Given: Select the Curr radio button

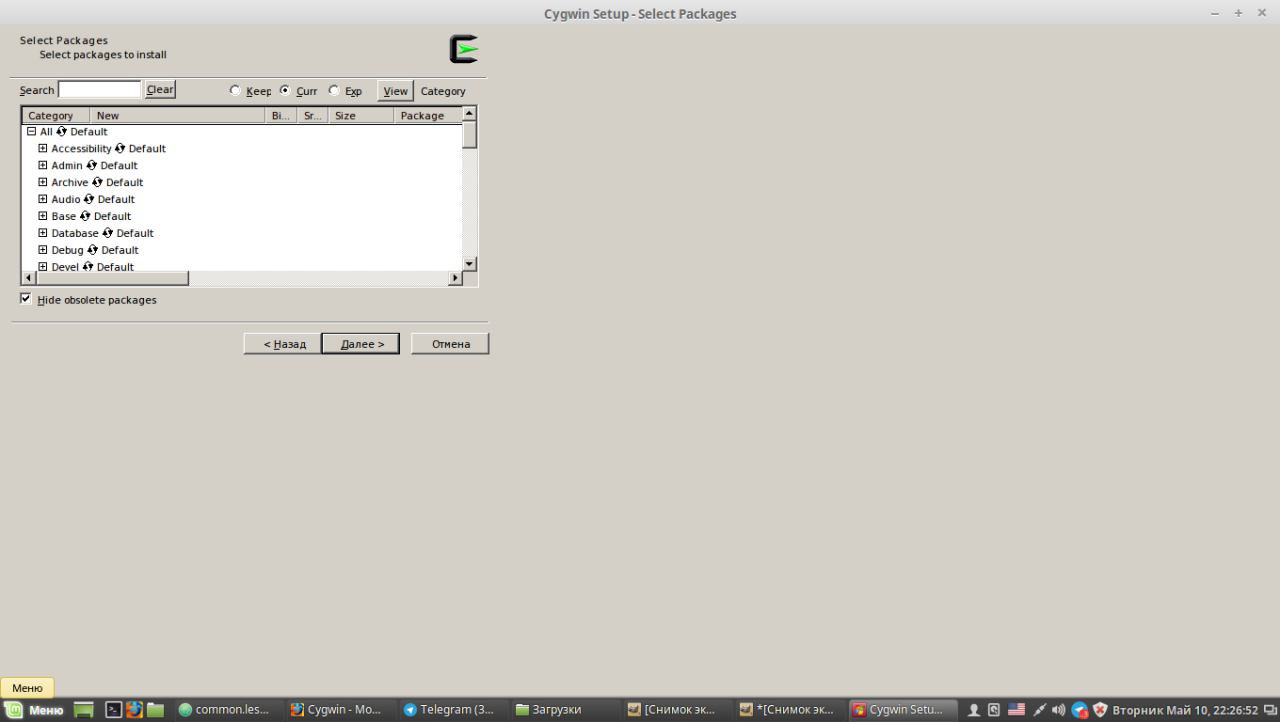Looking at the screenshot, I should pos(285,90).
